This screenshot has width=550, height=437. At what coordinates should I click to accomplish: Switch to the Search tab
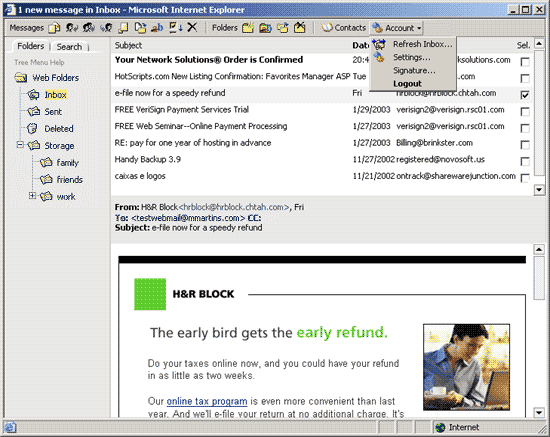tap(69, 47)
